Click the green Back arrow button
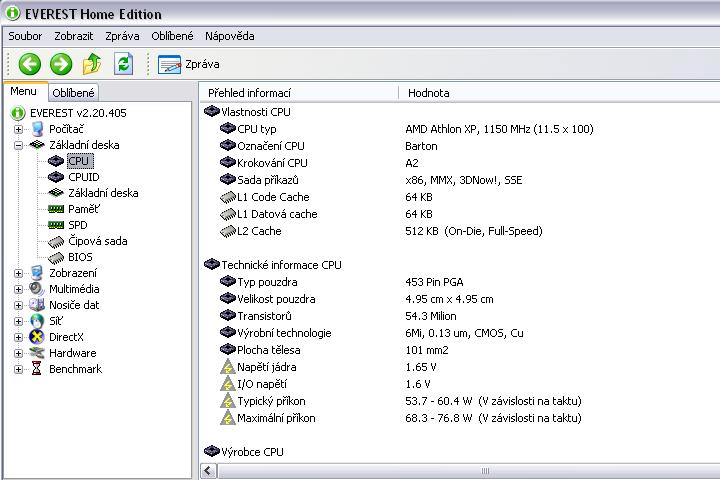This screenshot has height=480, width=720. click(x=30, y=64)
